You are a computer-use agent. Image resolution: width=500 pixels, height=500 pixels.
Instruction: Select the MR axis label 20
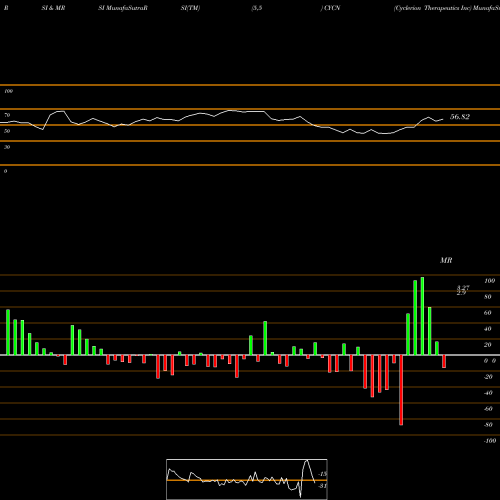(x=488, y=345)
